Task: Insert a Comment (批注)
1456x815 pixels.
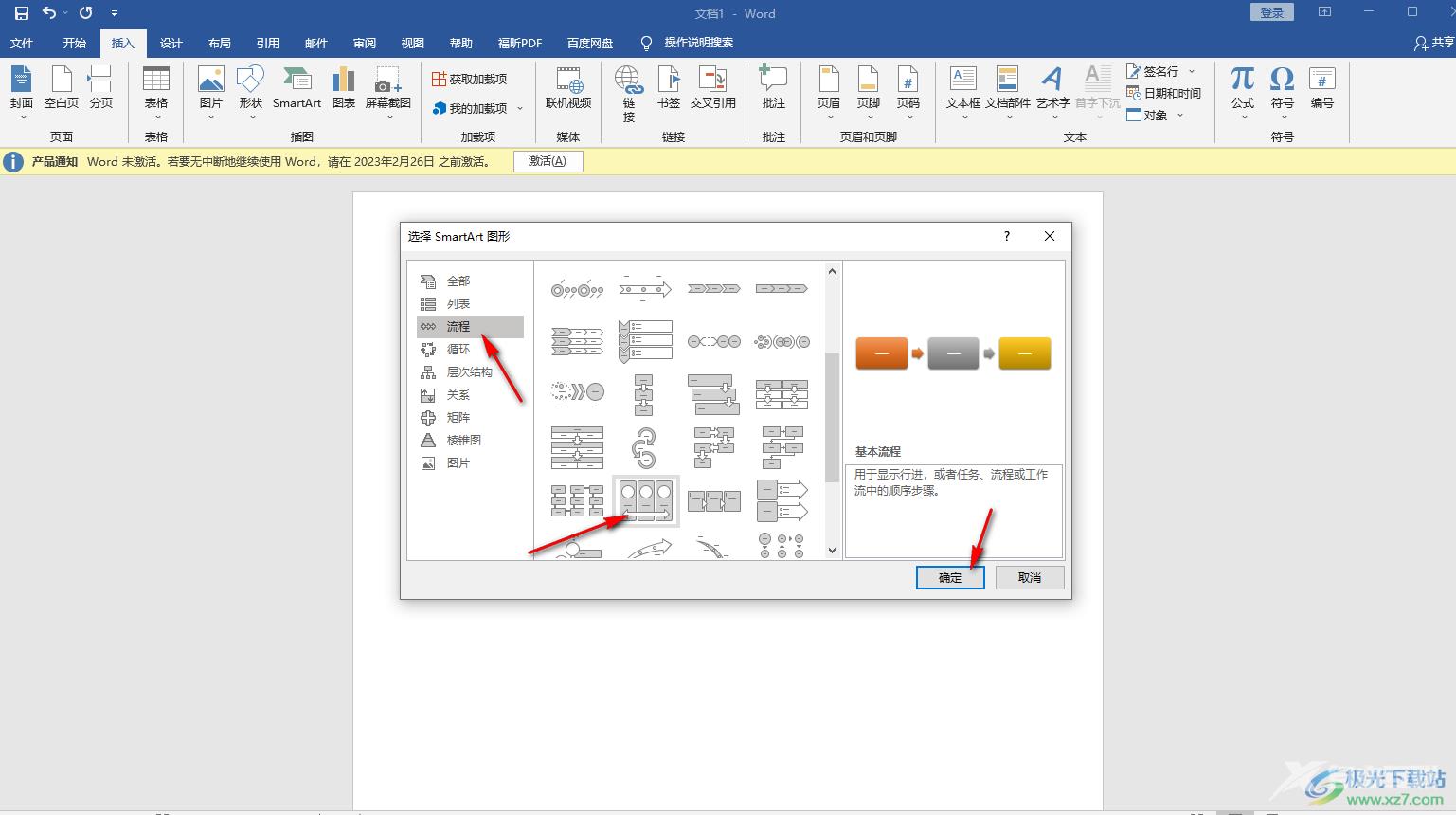Action: pyautogui.click(x=774, y=87)
